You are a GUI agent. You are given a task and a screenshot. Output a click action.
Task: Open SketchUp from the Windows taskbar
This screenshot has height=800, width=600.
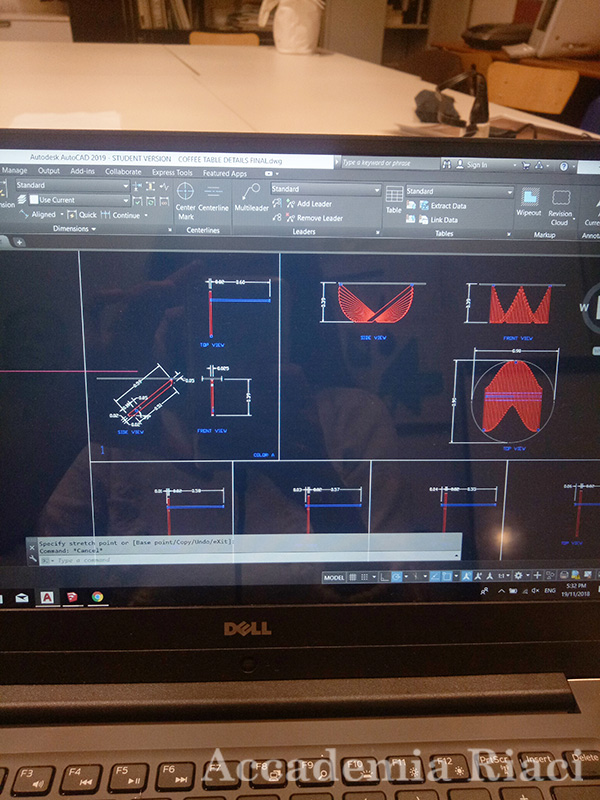[x=72, y=597]
